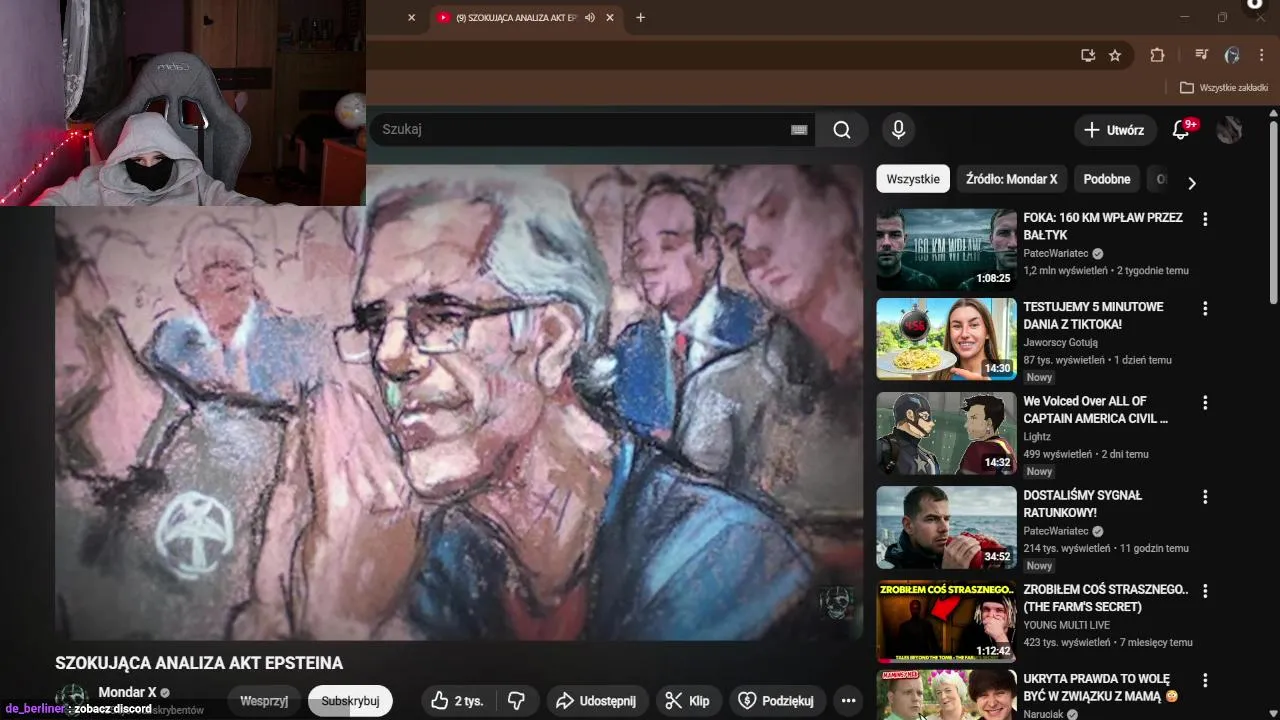Click the Klip scissors button
The height and width of the screenshot is (720, 1280).
point(688,701)
